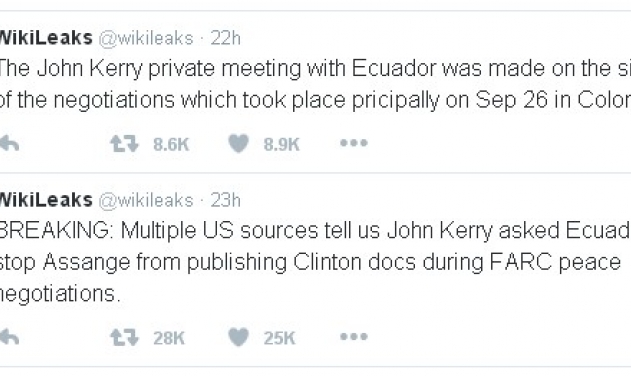Open more options on the 23h tweet

pyautogui.click(x=354, y=337)
